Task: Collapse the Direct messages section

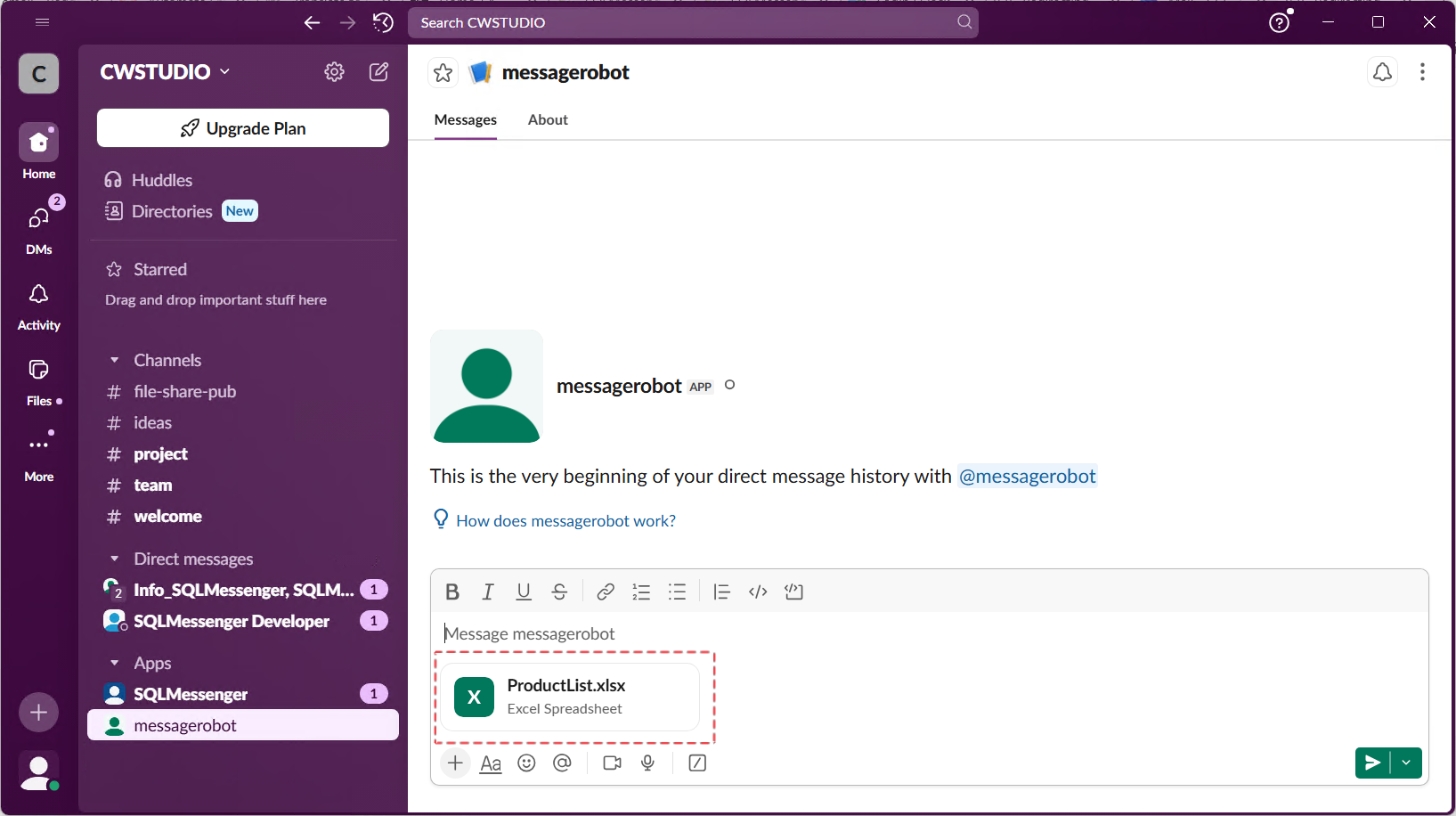Action: tap(114, 559)
